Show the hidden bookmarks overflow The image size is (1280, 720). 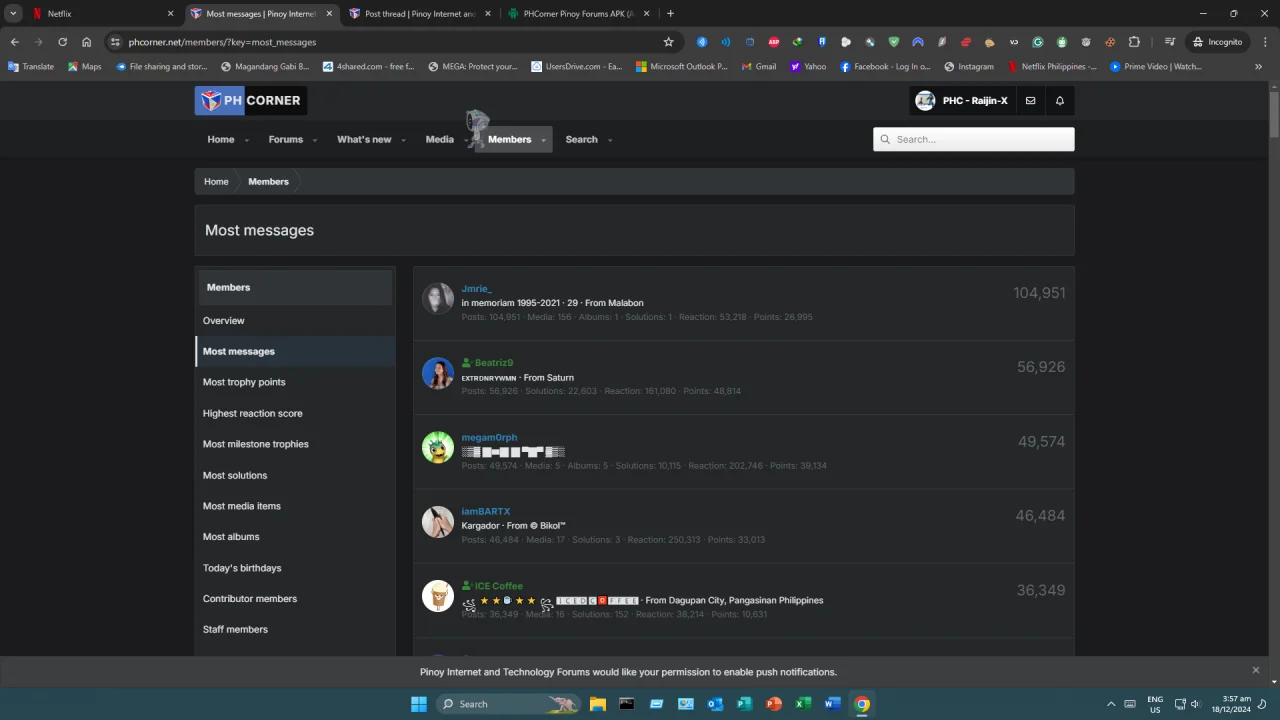tap(1258, 67)
